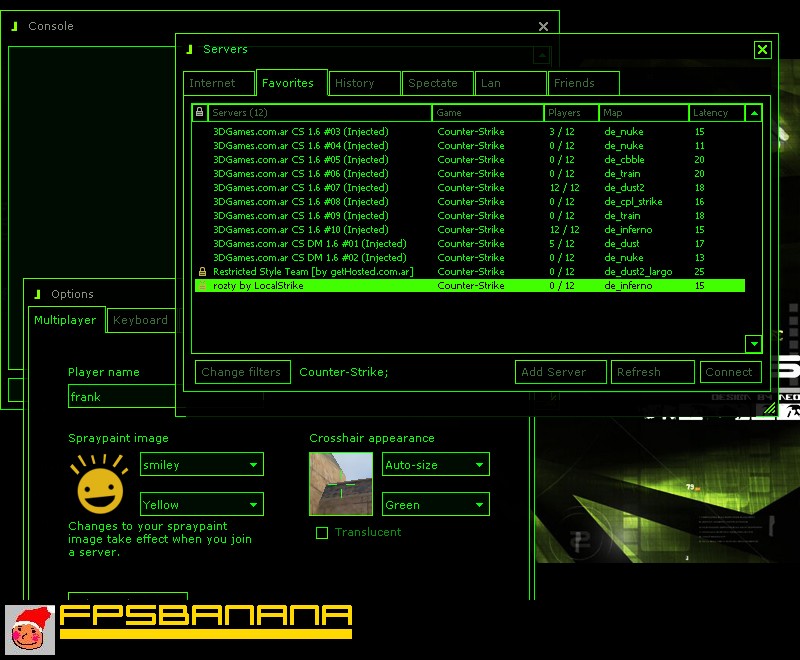
Task: Click the smiley spraypaint preview image
Action: coord(99,484)
